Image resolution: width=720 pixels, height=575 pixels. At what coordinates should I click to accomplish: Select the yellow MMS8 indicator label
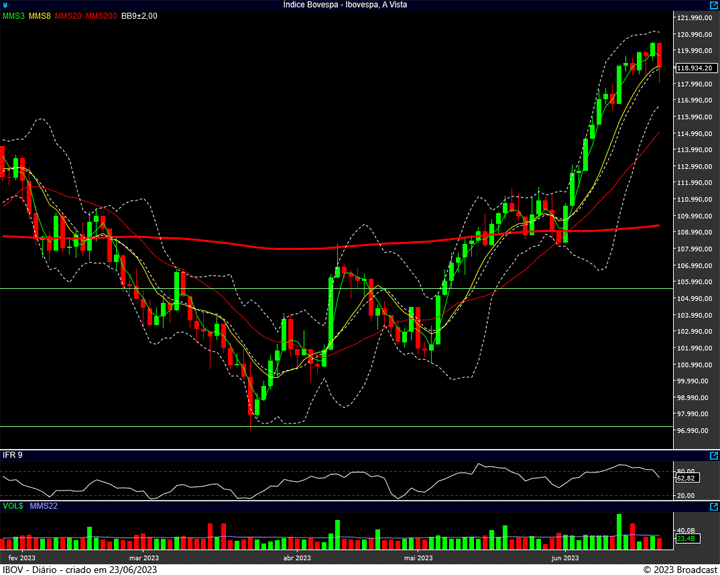tap(40, 16)
